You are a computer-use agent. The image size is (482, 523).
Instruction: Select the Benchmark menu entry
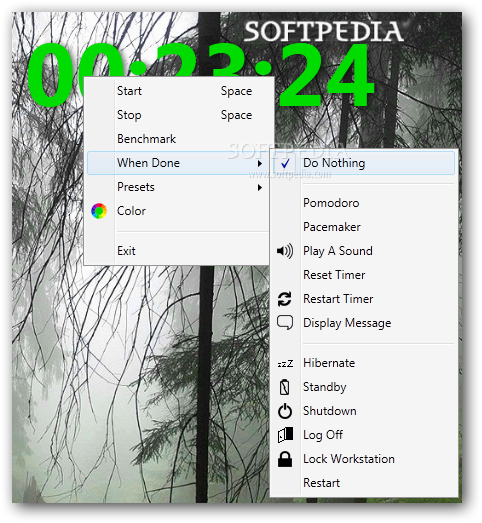tap(178, 139)
